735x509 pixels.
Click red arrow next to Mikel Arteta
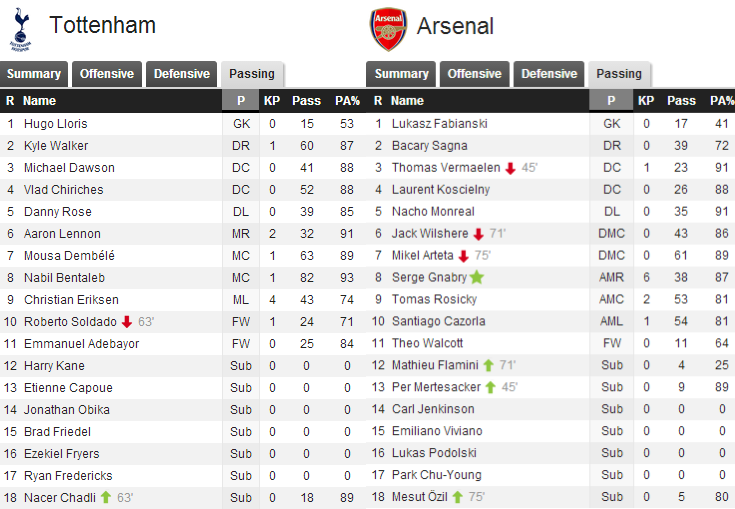pyautogui.click(x=464, y=256)
